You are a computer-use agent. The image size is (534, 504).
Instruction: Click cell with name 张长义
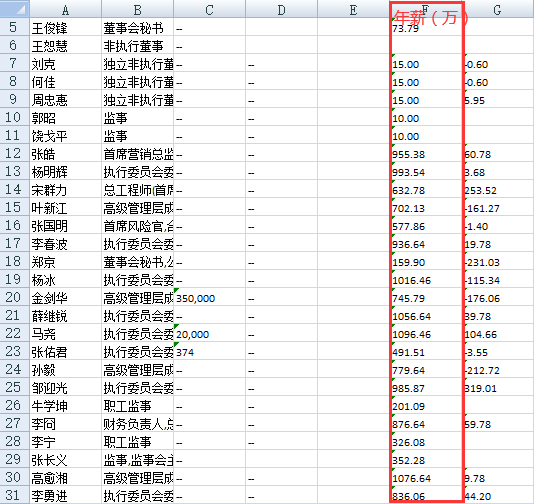[x=65, y=459]
